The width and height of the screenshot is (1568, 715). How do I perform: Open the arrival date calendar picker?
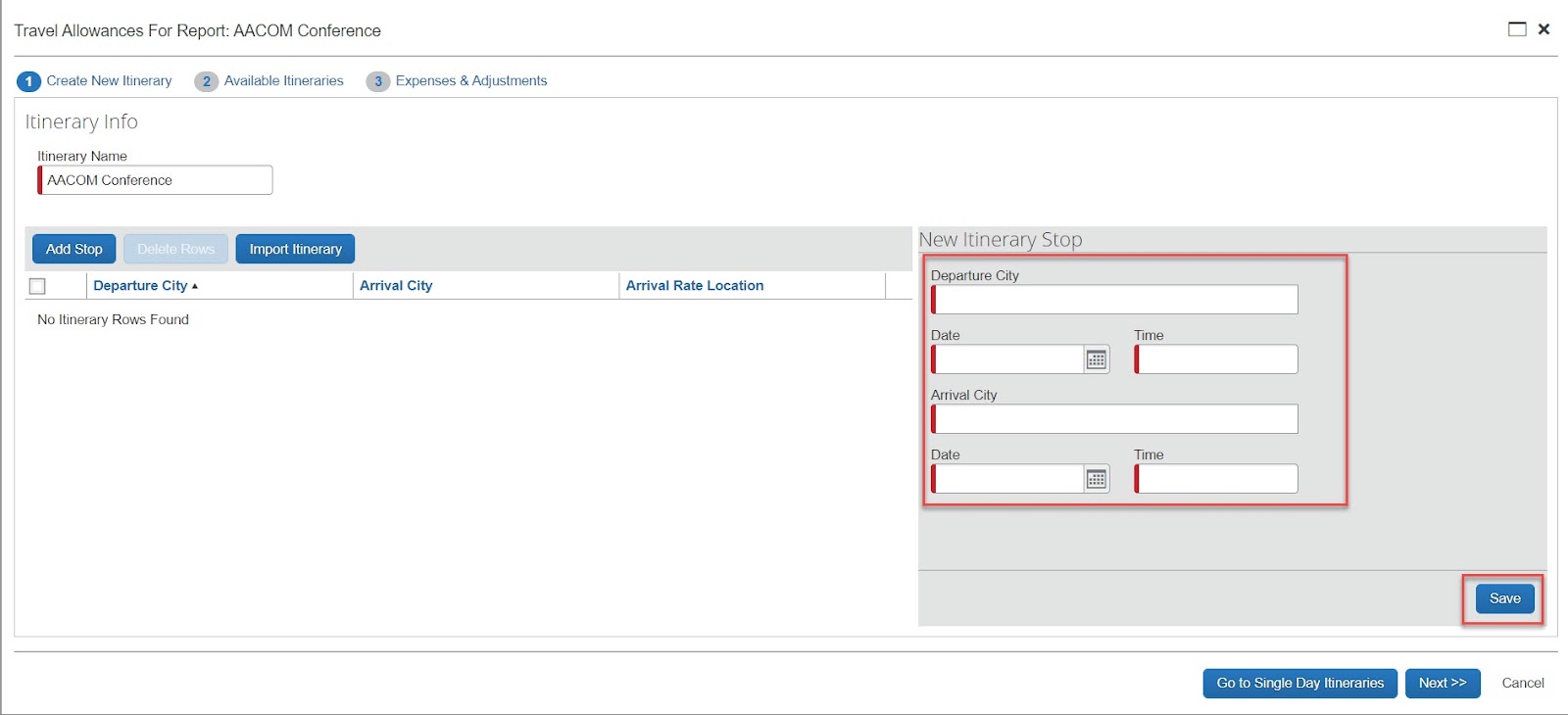[1096, 479]
